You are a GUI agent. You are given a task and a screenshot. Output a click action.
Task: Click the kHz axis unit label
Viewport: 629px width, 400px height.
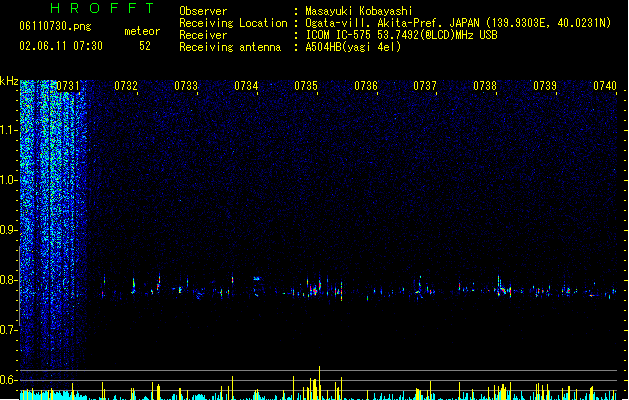(9, 81)
